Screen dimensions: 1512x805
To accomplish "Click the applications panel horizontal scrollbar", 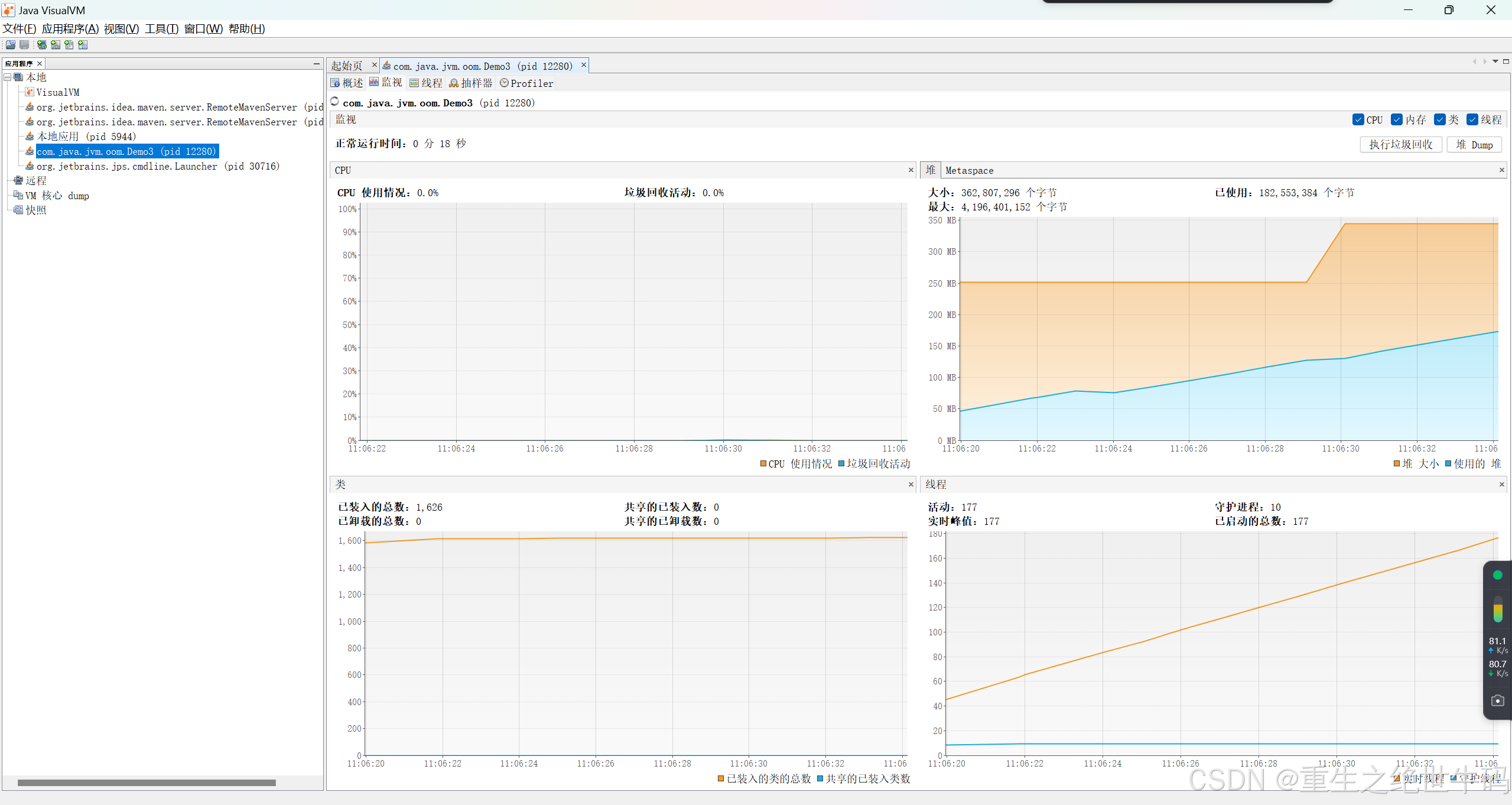I will point(147,783).
